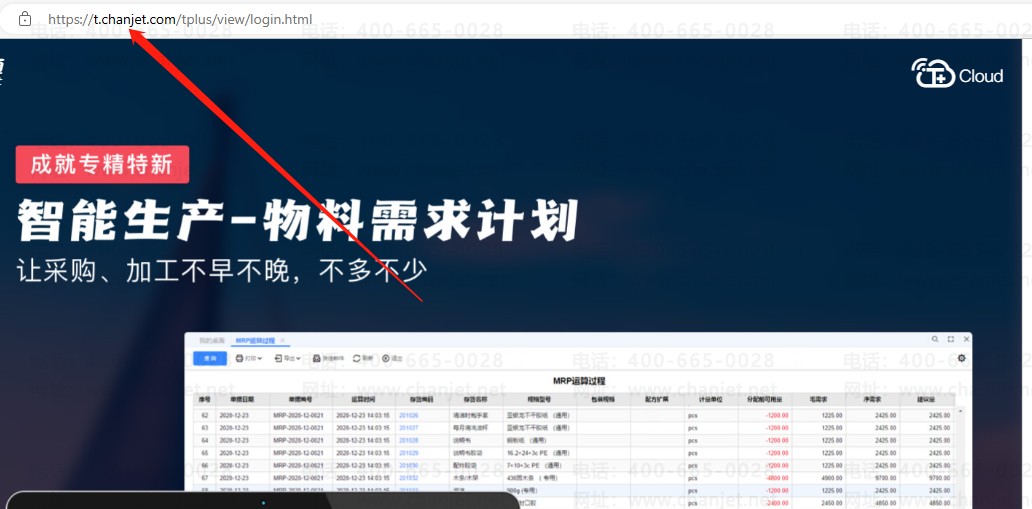Click the 成就专精特新 red badge
This screenshot has width=1032, height=509.
click(103, 164)
